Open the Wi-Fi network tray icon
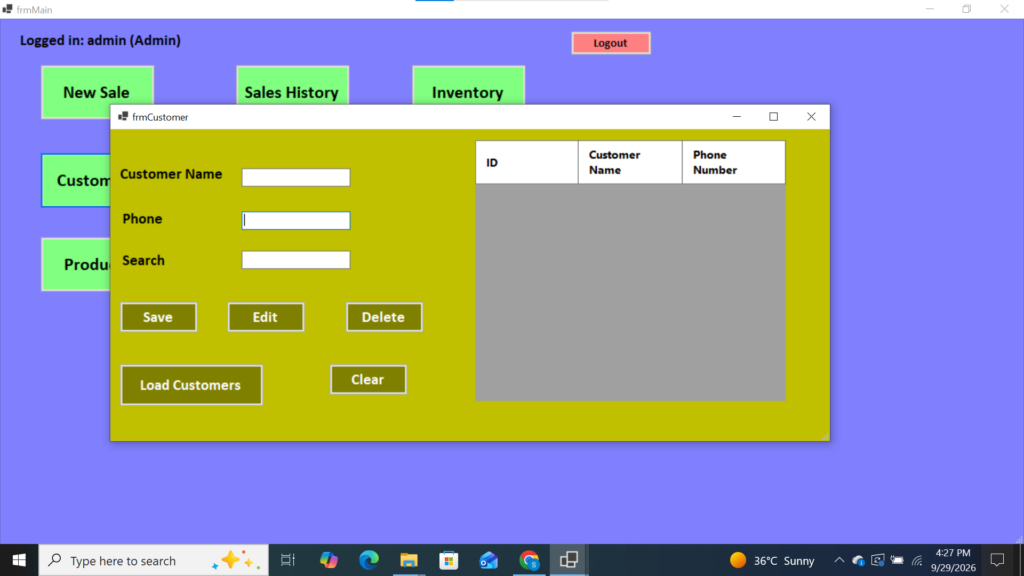This screenshot has height=576, width=1024. (x=917, y=560)
